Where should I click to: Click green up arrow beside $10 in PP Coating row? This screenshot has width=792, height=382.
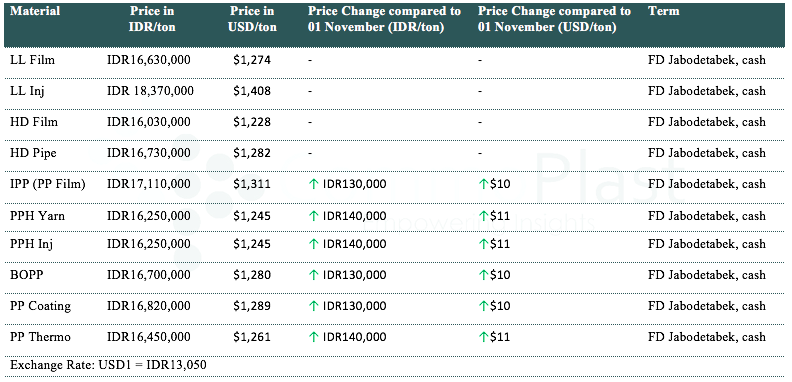pyautogui.click(x=483, y=306)
